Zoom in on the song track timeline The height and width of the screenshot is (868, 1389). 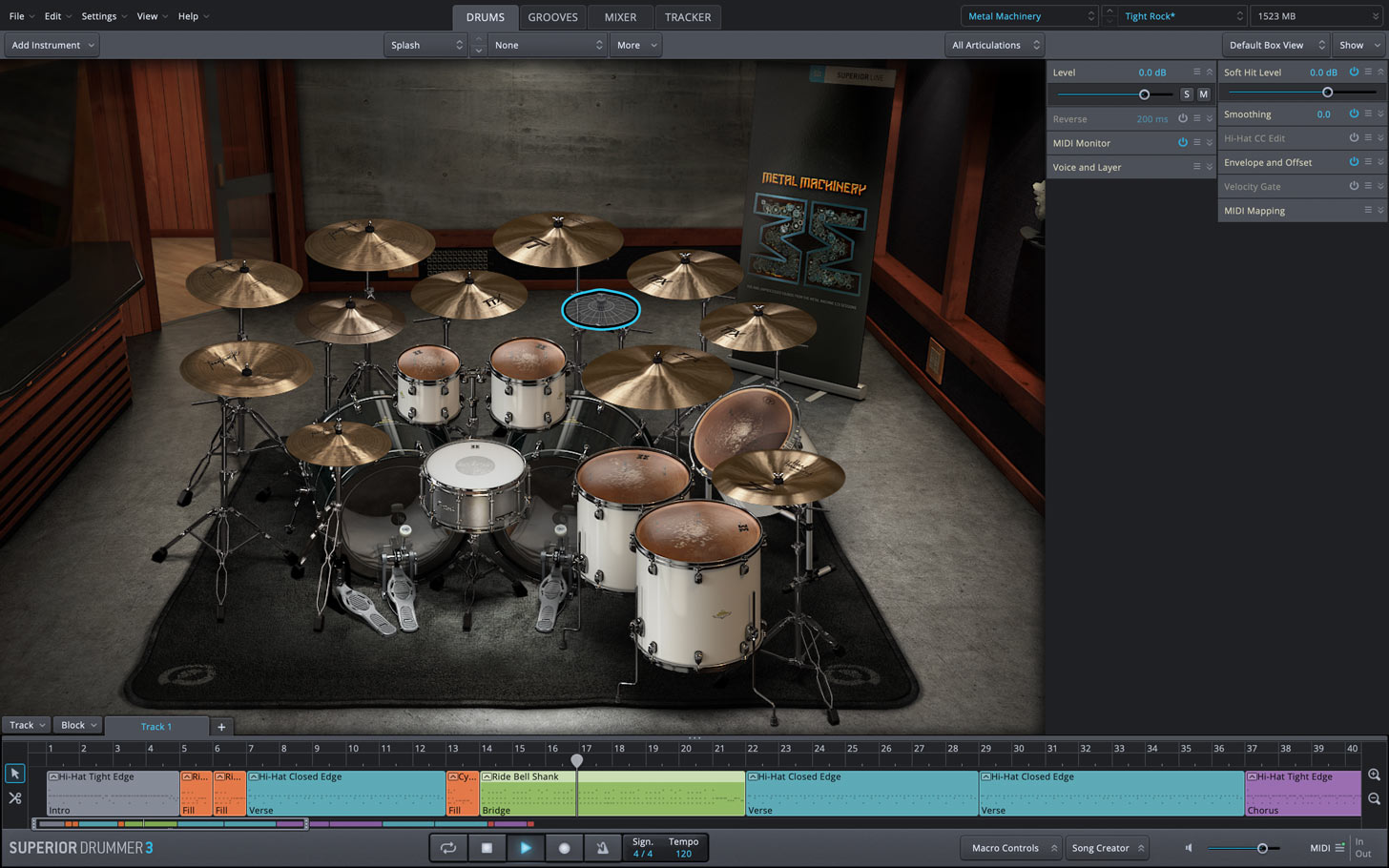click(x=1374, y=775)
